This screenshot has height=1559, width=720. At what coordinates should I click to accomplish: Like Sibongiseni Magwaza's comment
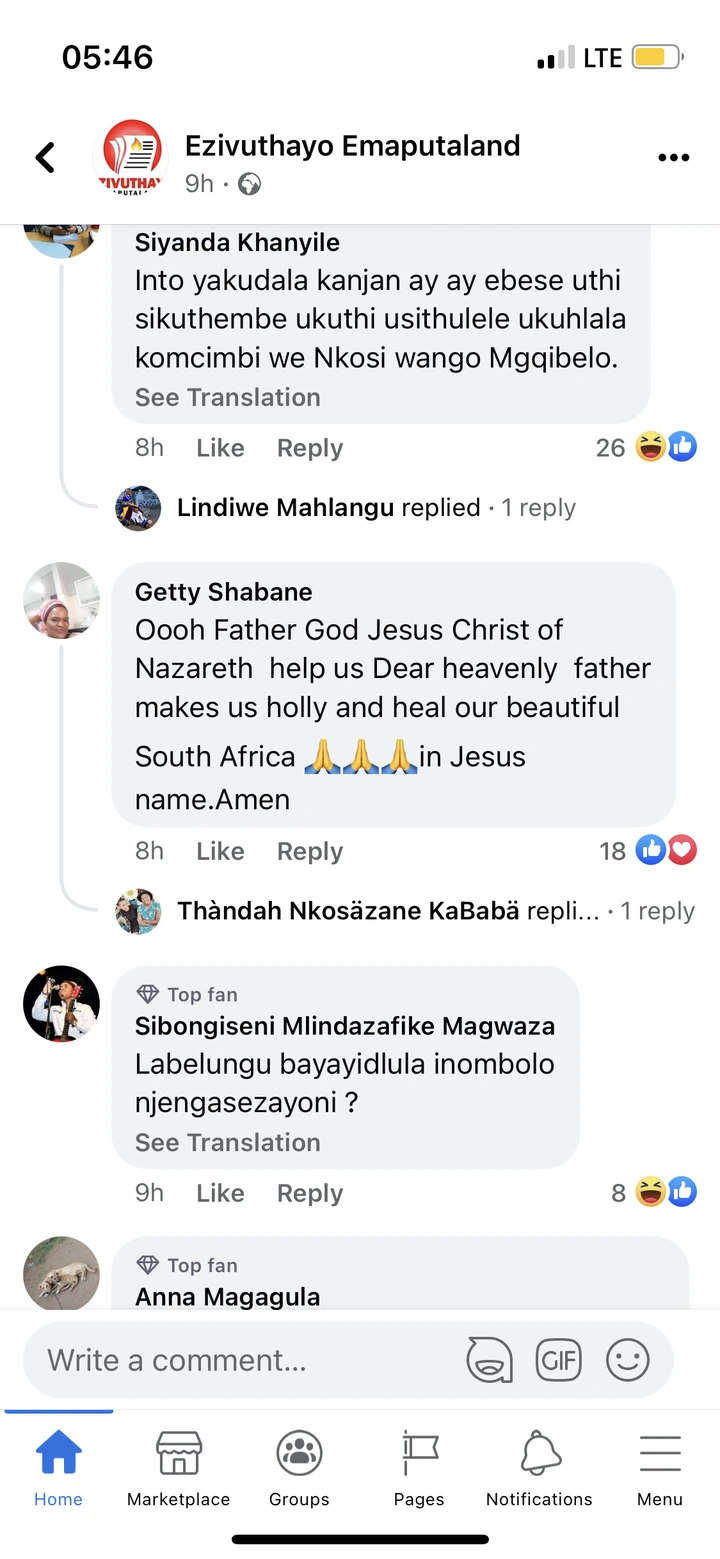point(220,1193)
